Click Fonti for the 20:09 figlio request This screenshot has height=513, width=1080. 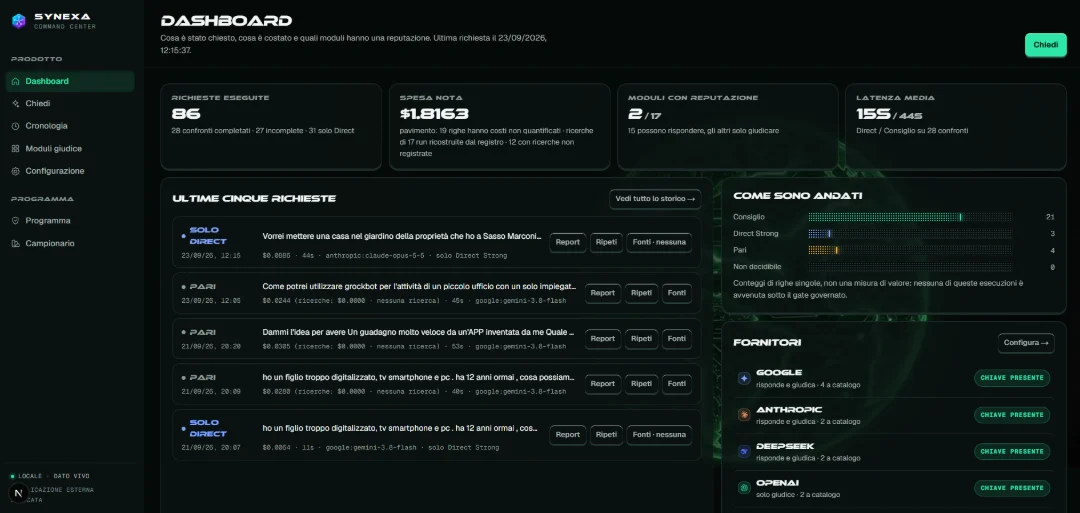tap(677, 384)
